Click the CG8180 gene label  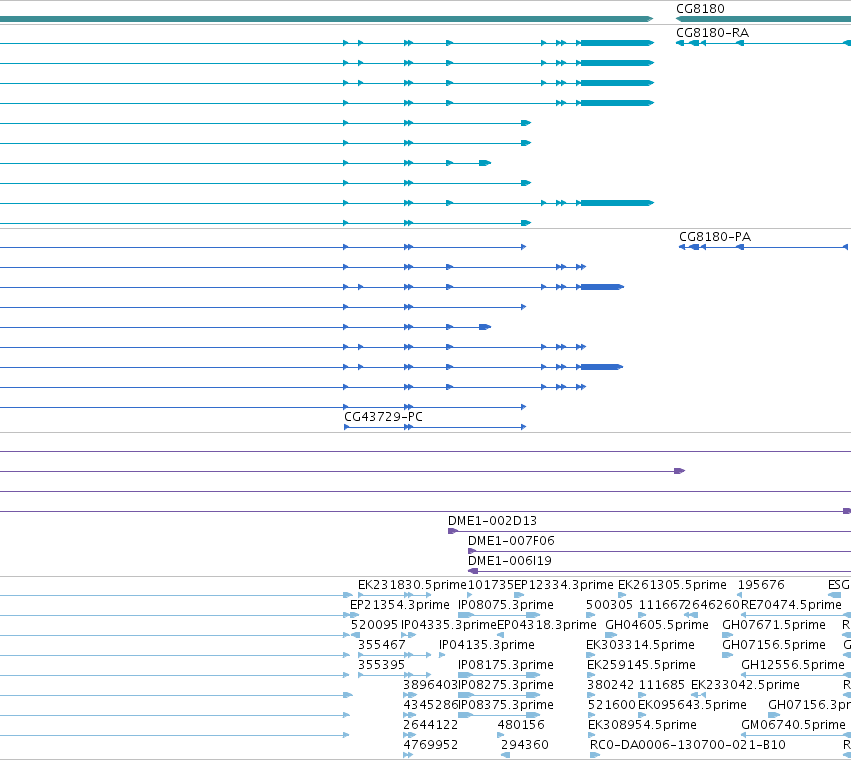(700, 9)
